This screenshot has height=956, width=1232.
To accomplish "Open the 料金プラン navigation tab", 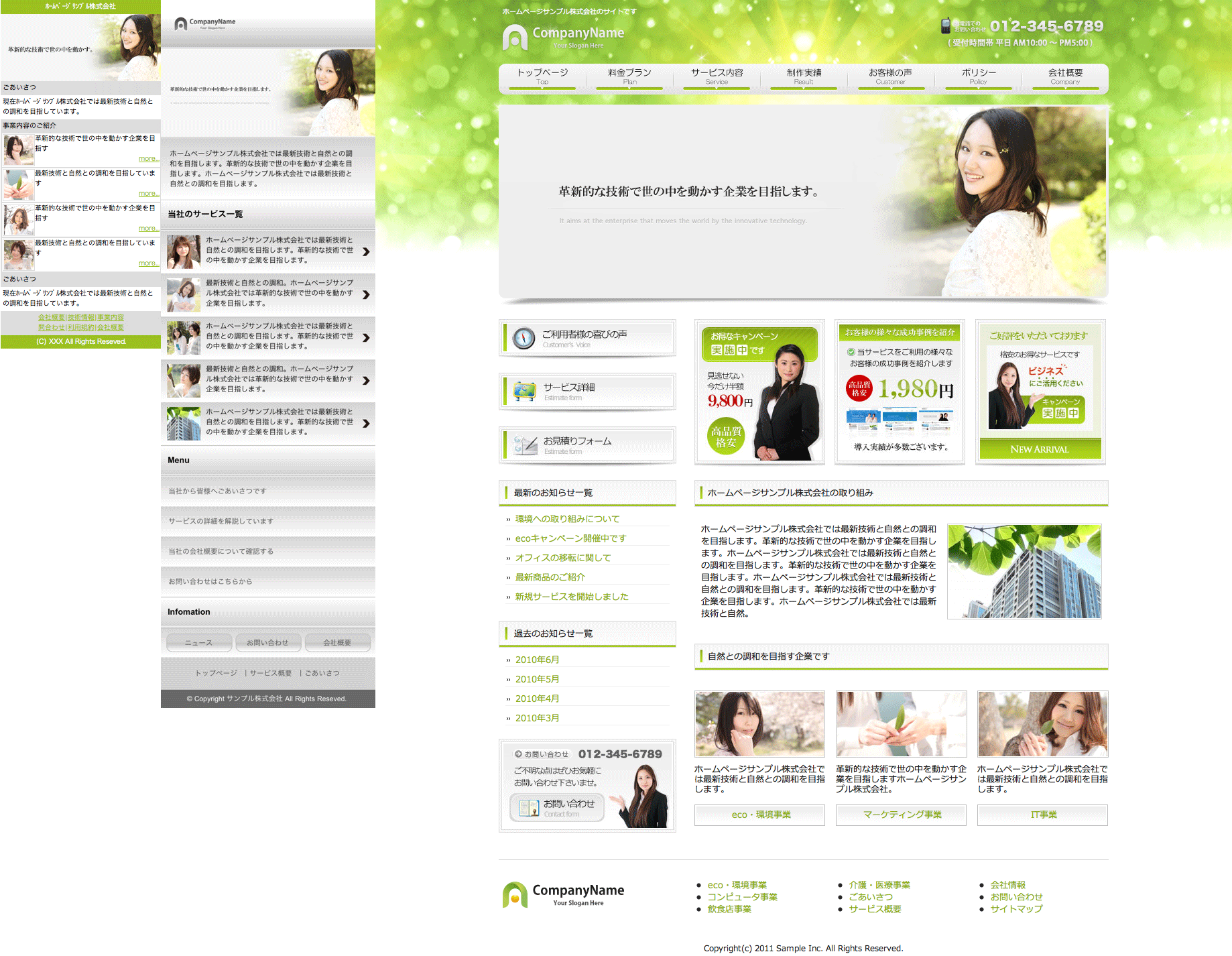I will pos(629,76).
